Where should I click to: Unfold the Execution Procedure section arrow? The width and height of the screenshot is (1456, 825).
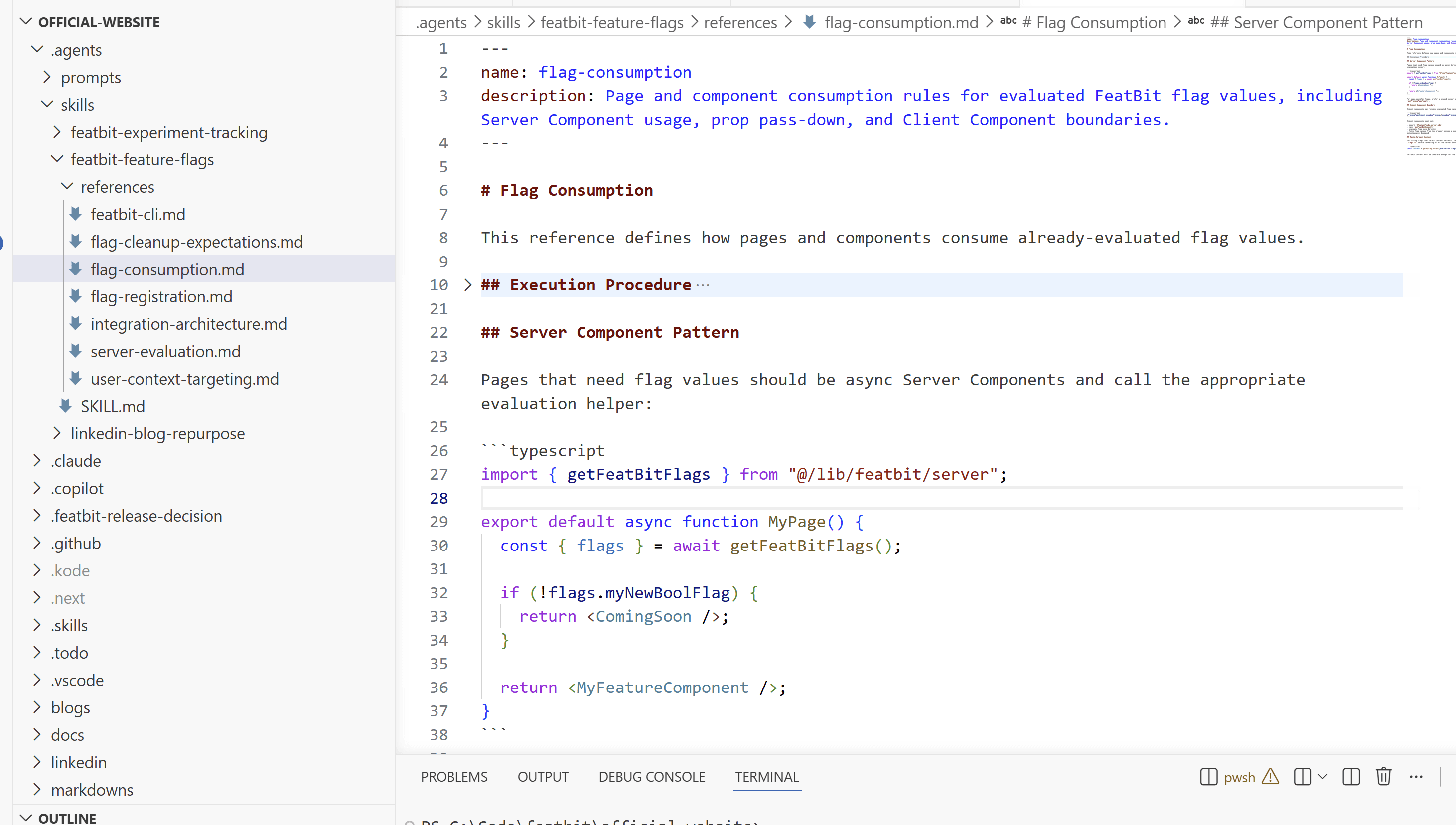[x=467, y=284]
